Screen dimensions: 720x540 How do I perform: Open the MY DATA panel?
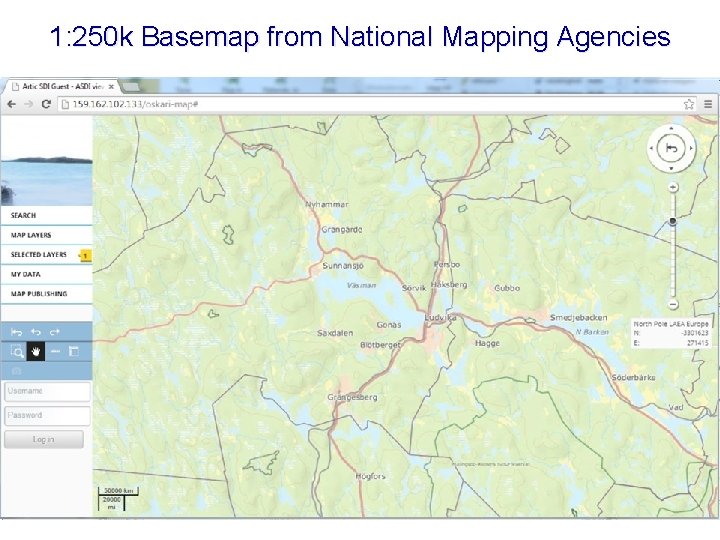tap(46, 274)
